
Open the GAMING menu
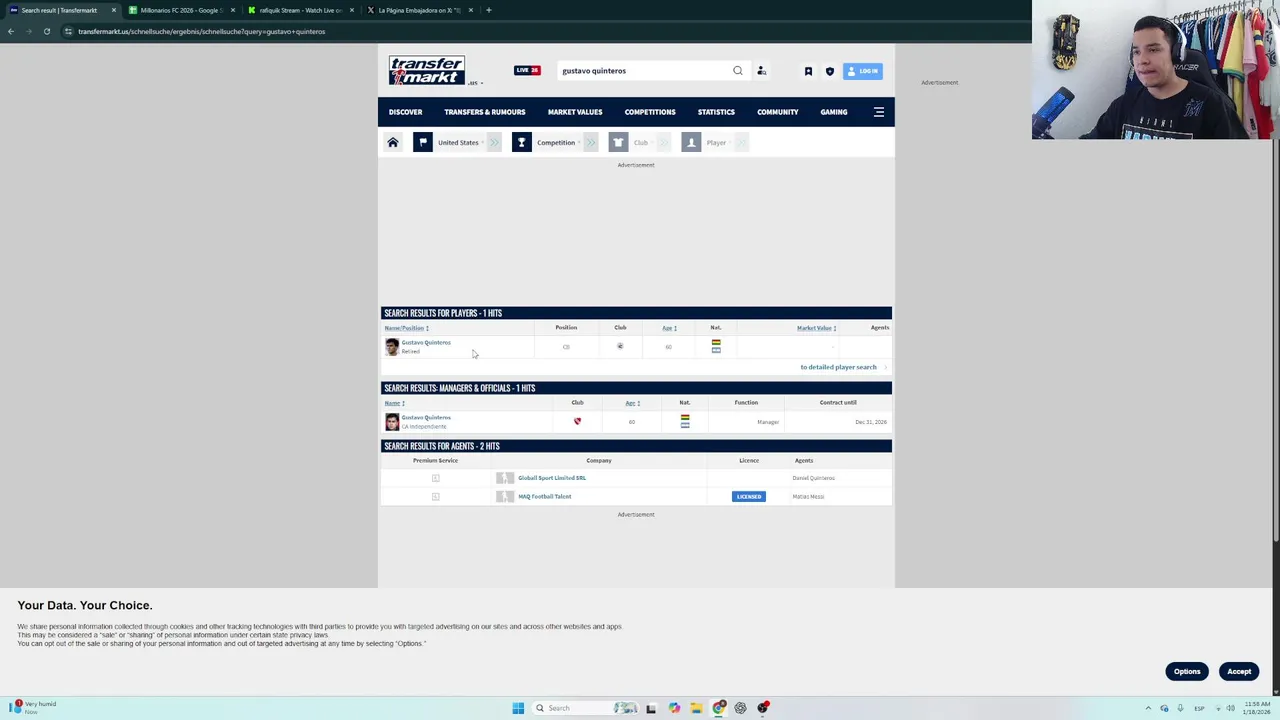tap(834, 112)
